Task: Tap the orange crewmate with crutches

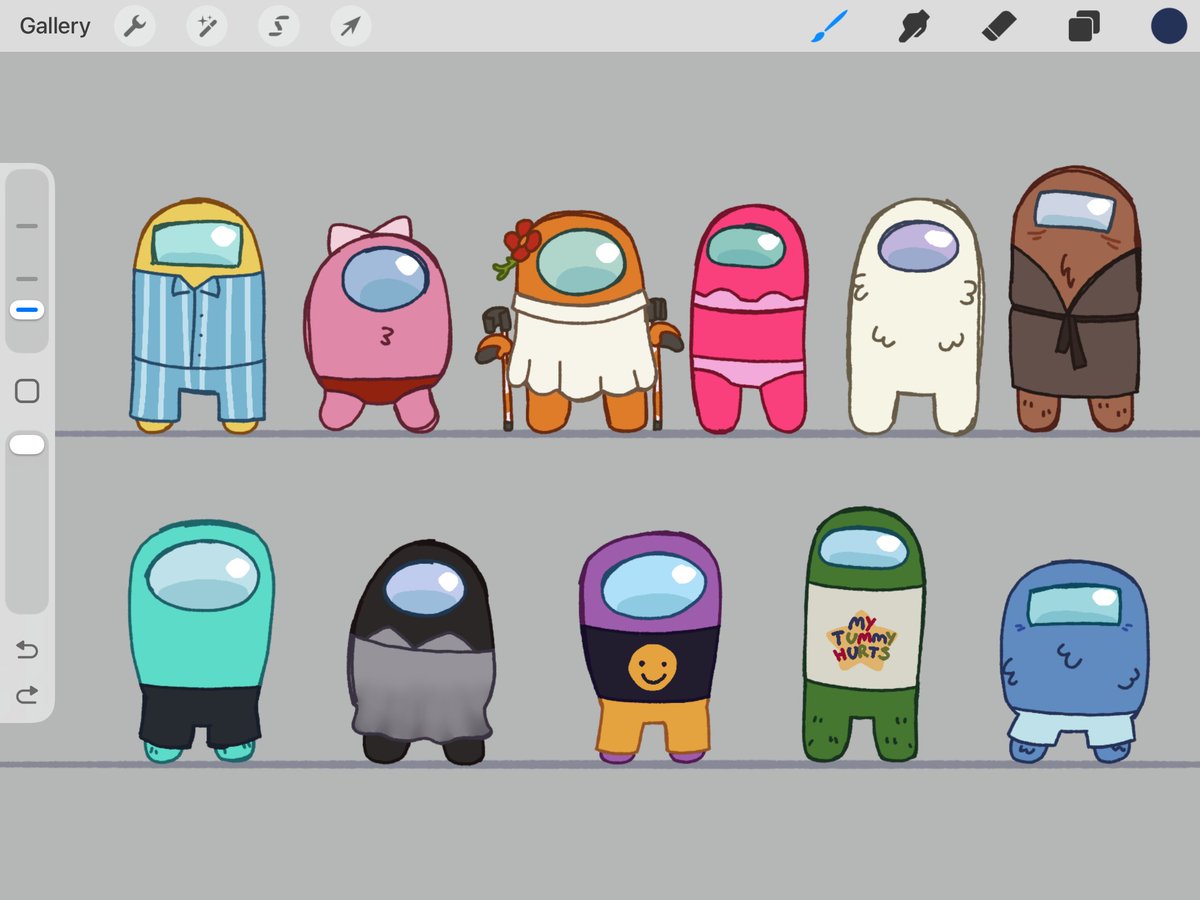Action: click(580, 322)
